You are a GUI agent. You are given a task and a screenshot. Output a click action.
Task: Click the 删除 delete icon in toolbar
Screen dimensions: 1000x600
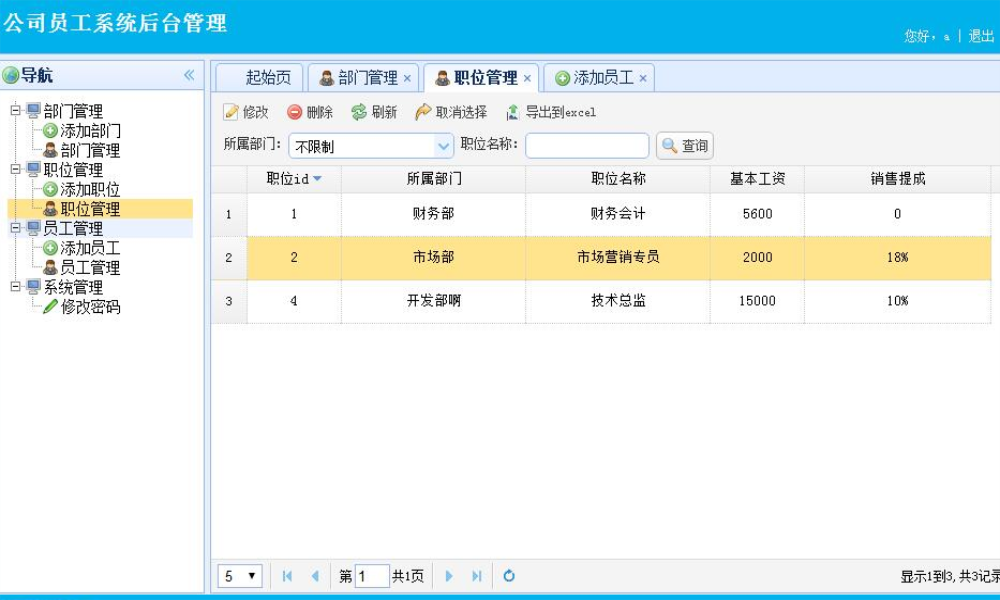pos(295,113)
